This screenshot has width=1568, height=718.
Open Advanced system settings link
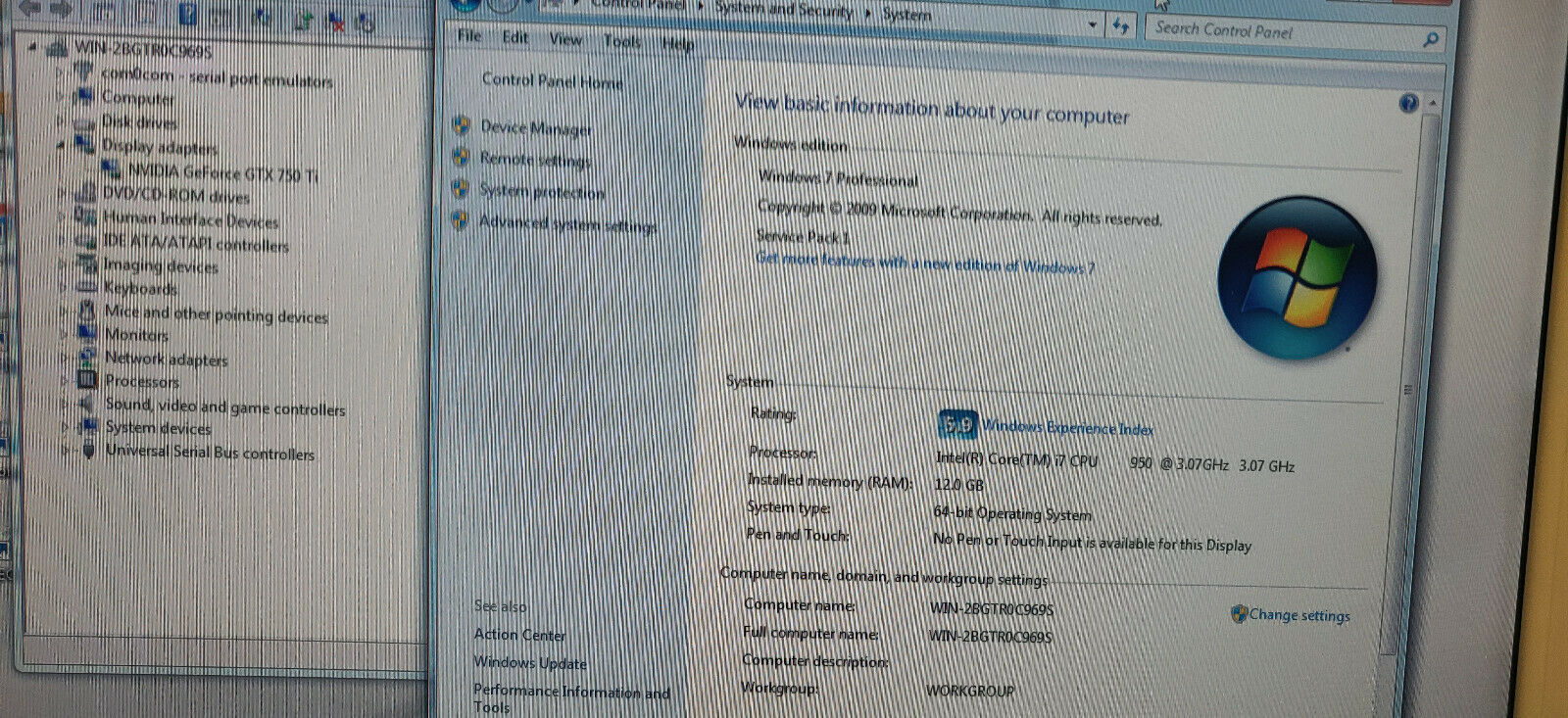pyautogui.click(x=567, y=223)
